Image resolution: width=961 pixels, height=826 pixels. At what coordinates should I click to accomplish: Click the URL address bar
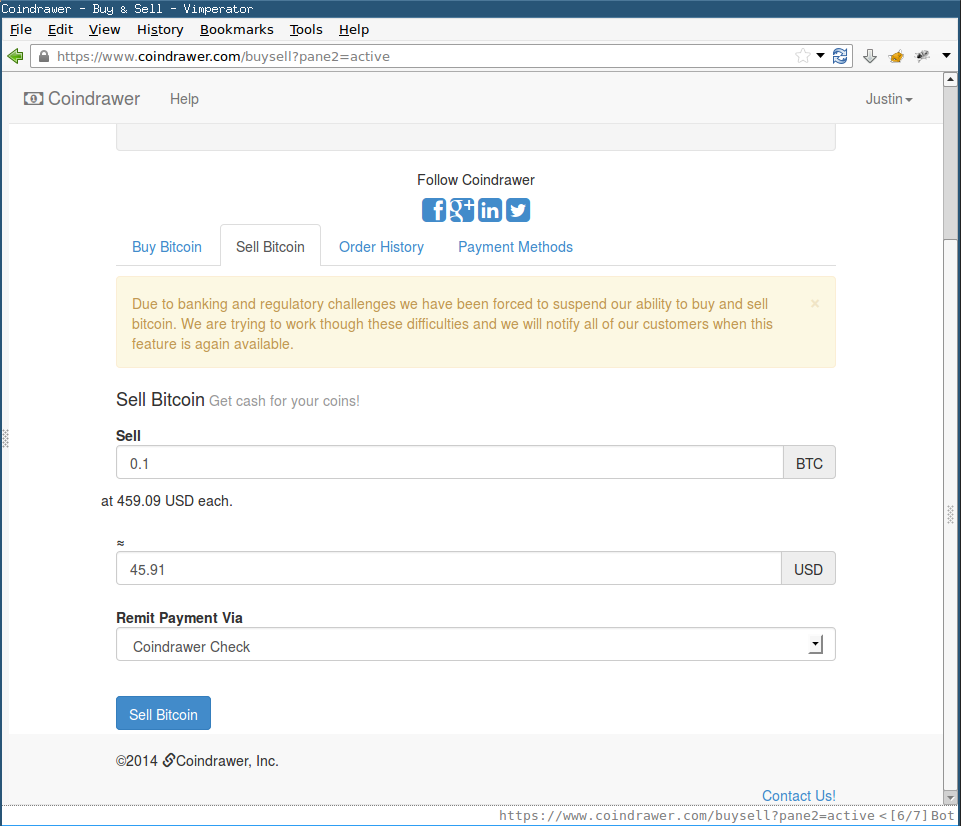(x=417, y=56)
